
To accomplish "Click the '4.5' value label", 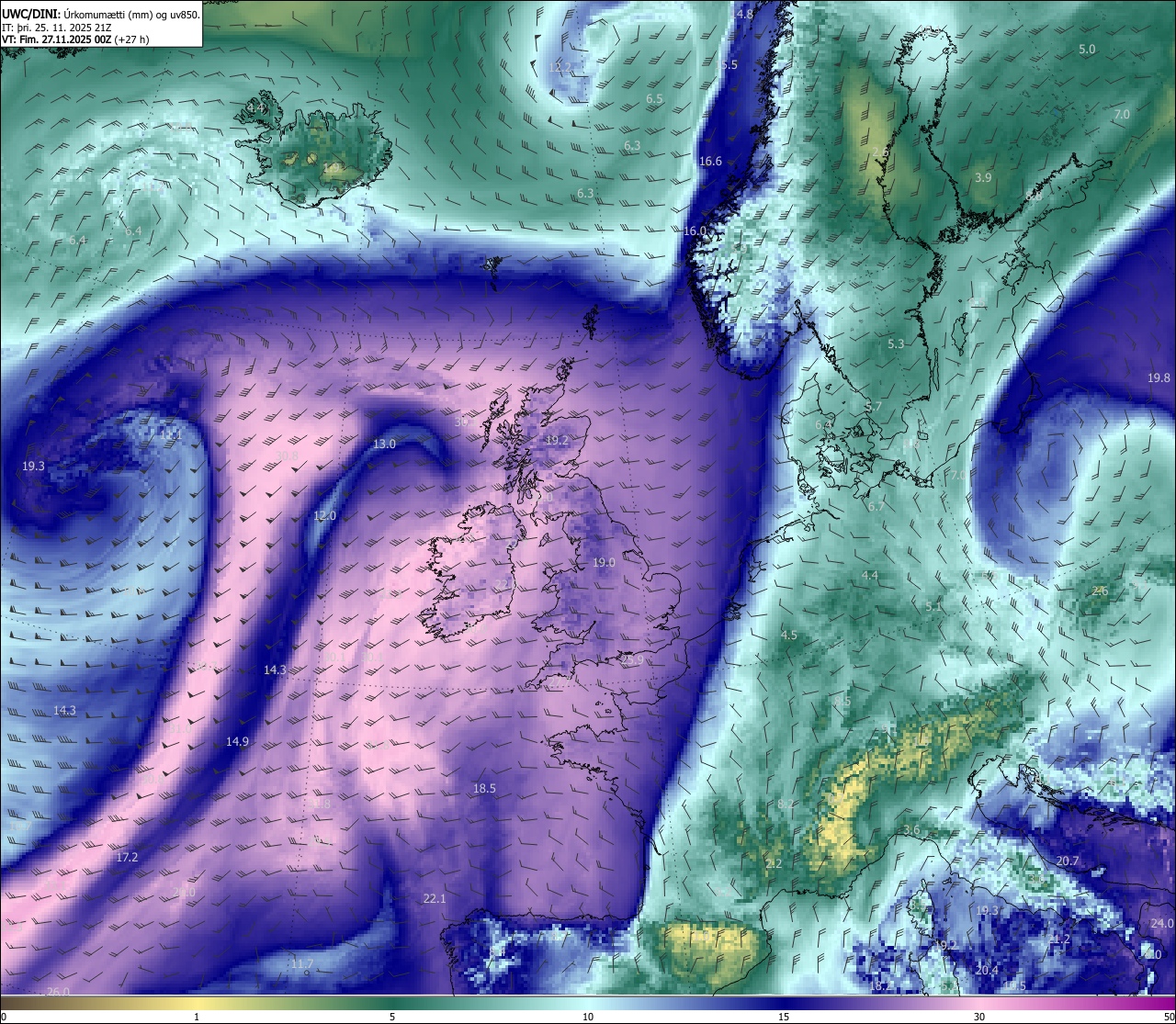I will [788, 635].
